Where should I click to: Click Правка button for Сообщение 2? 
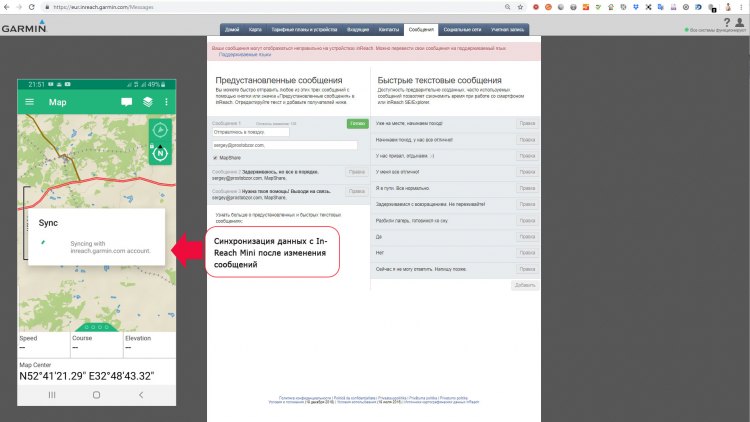pos(357,172)
